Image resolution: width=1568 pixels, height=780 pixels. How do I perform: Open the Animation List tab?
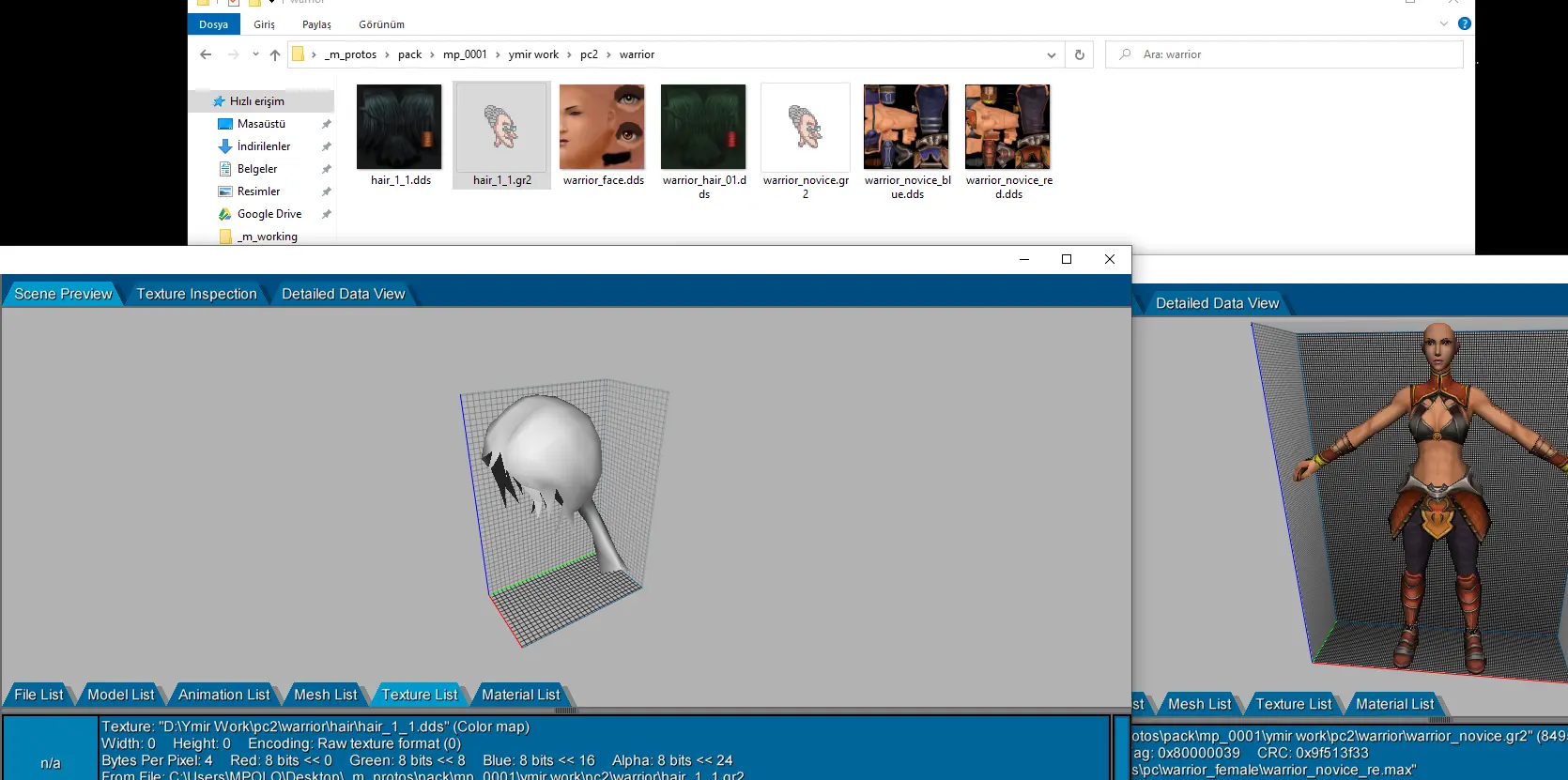(x=223, y=695)
